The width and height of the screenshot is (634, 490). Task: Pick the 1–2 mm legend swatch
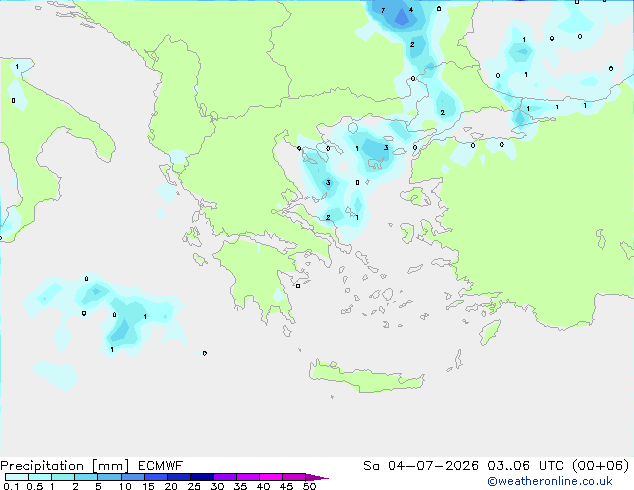(63, 477)
